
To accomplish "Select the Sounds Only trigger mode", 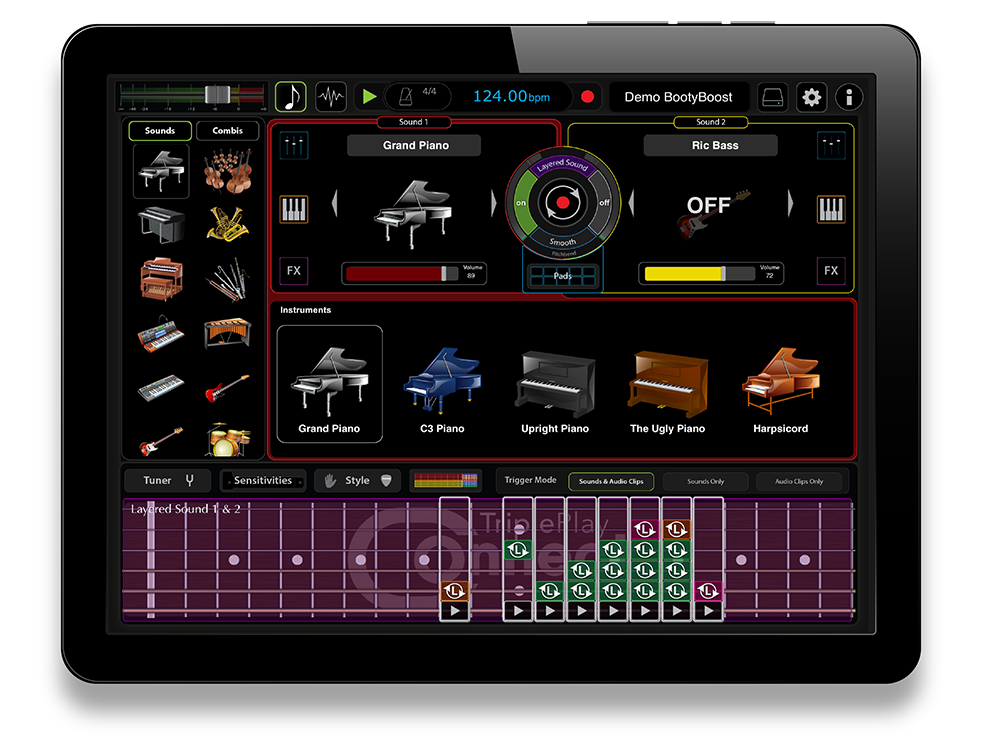I will pyautogui.click(x=705, y=481).
